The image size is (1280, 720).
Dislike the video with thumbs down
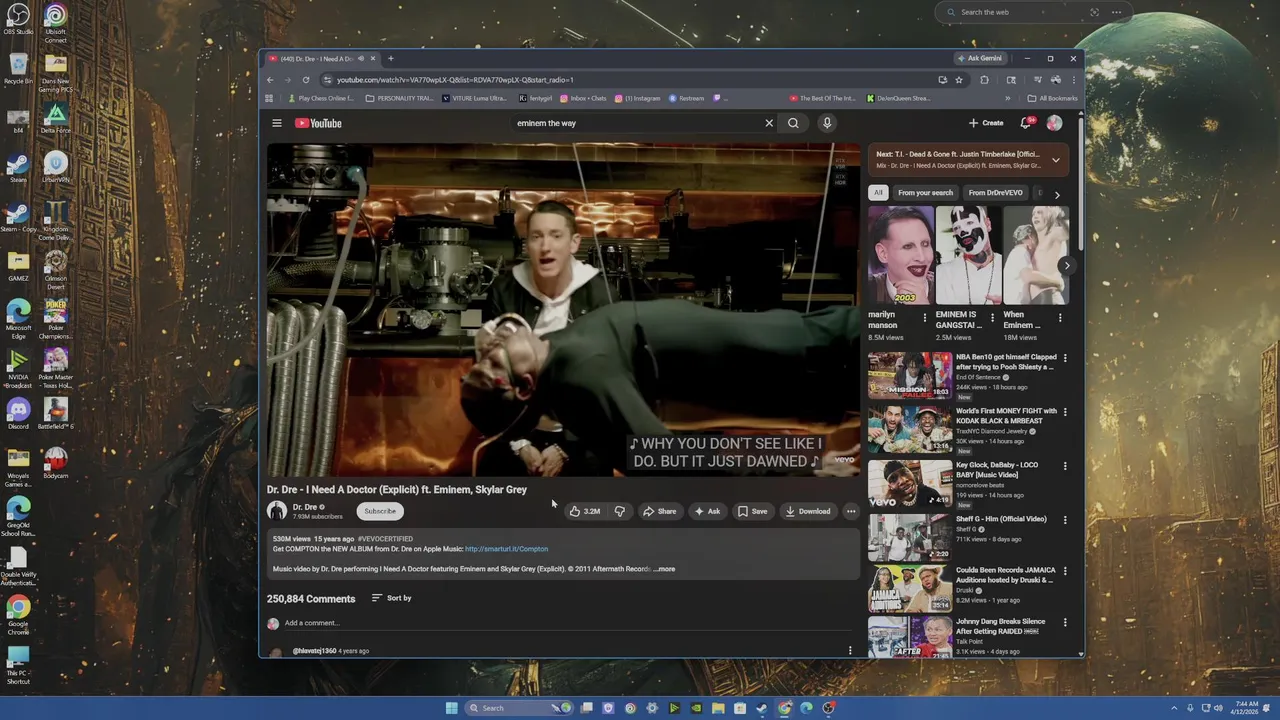619,511
